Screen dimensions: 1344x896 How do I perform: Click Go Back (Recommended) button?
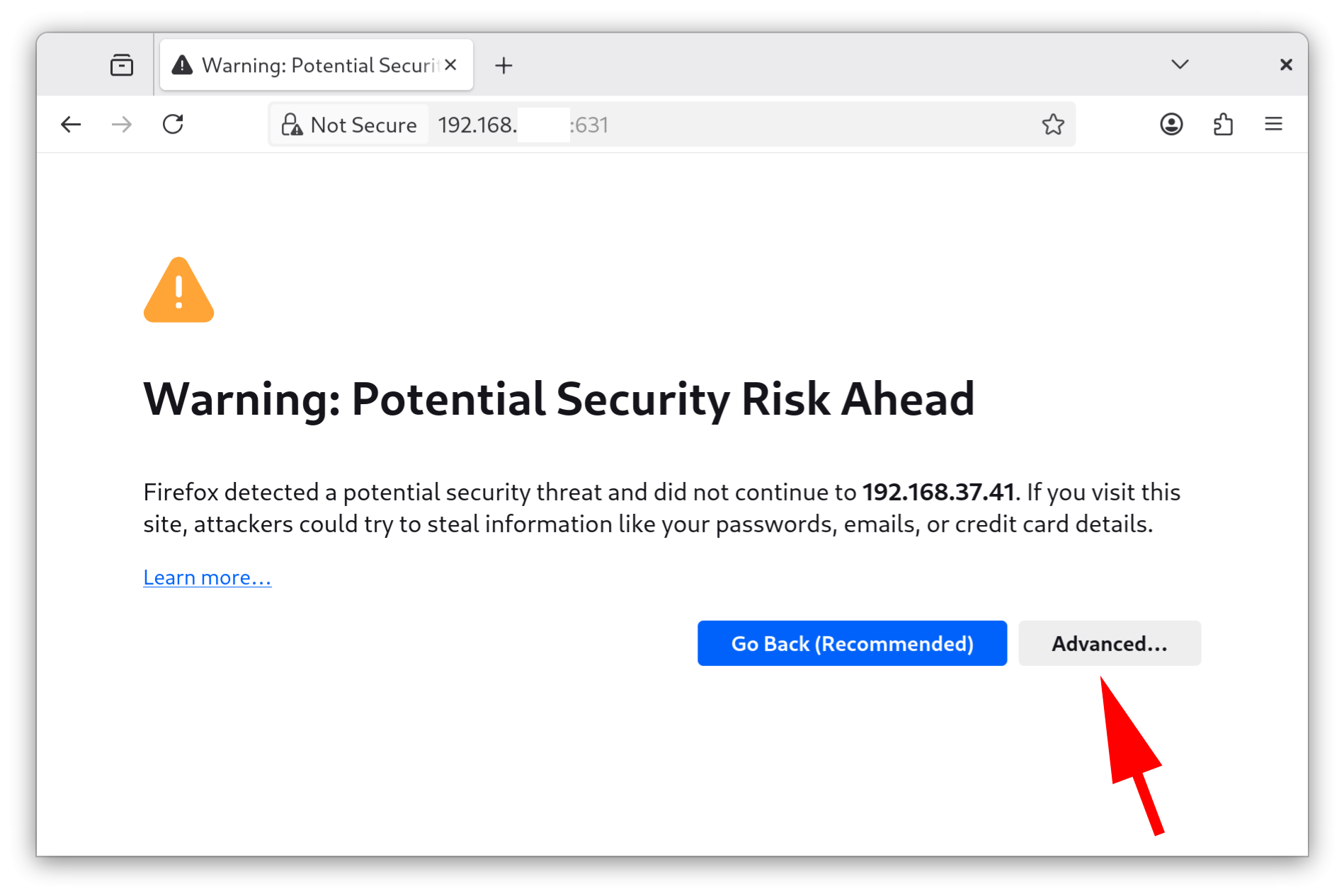pyautogui.click(x=852, y=643)
